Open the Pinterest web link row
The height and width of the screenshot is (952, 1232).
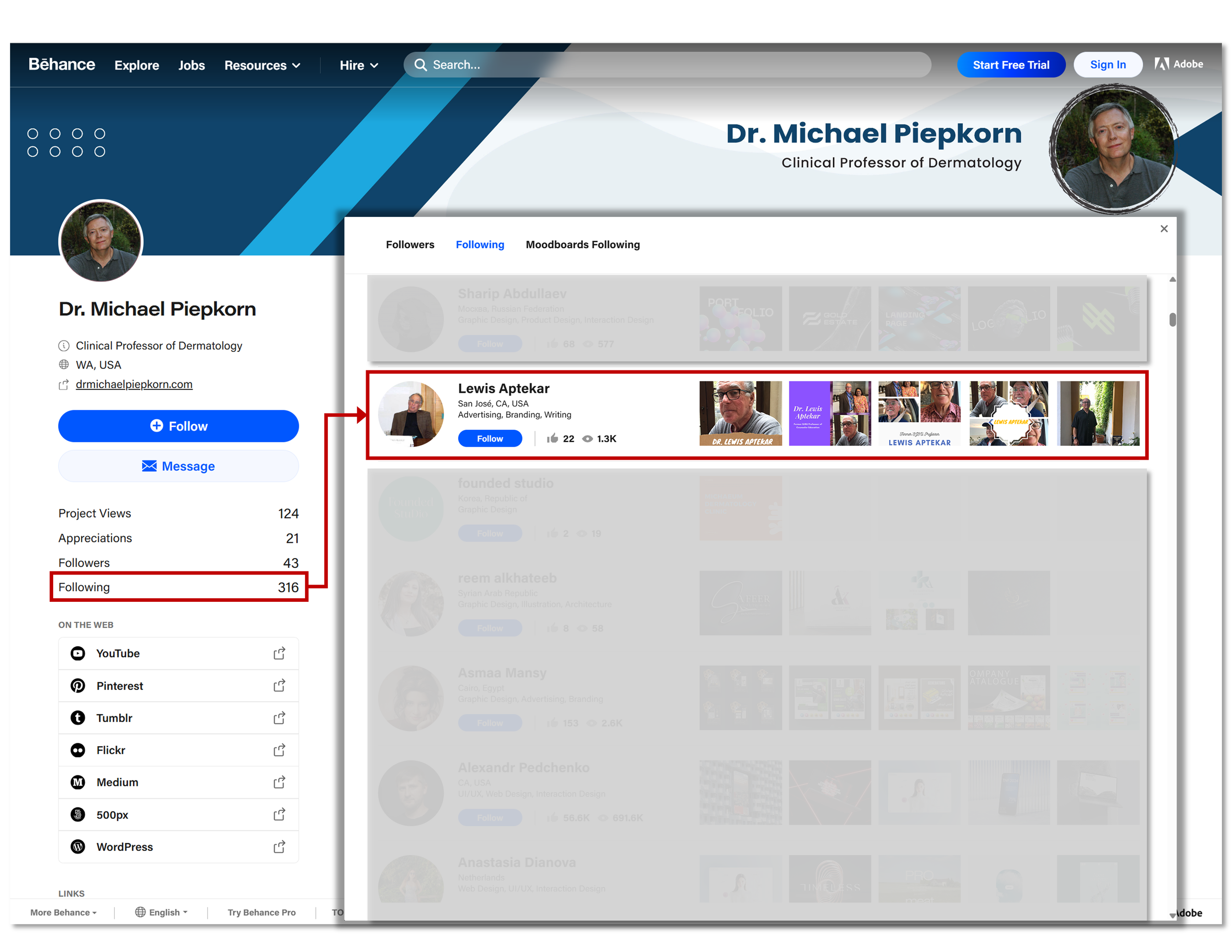point(179,685)
